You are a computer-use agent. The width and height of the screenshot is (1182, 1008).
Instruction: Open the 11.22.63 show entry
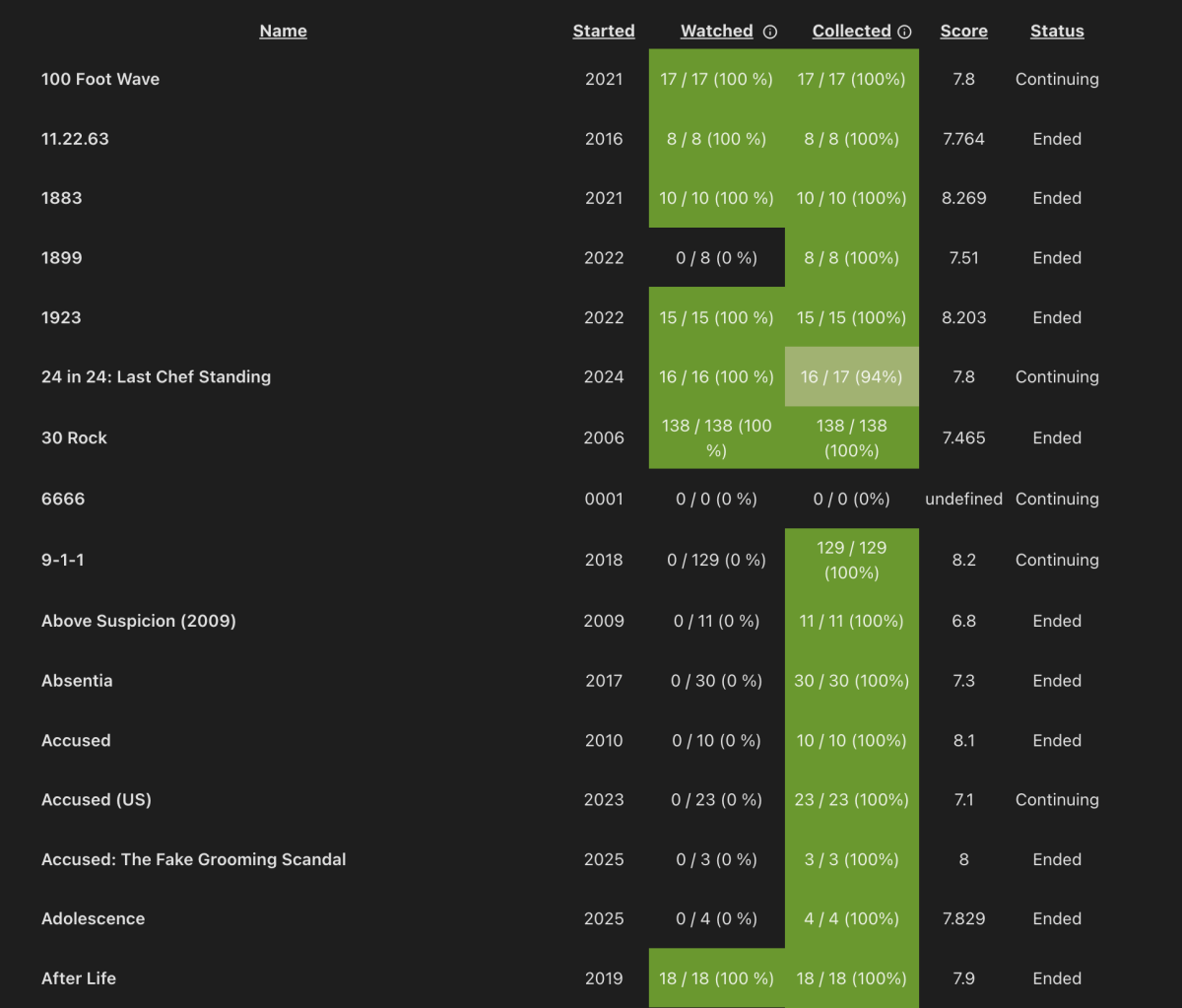tap(75, 139)
